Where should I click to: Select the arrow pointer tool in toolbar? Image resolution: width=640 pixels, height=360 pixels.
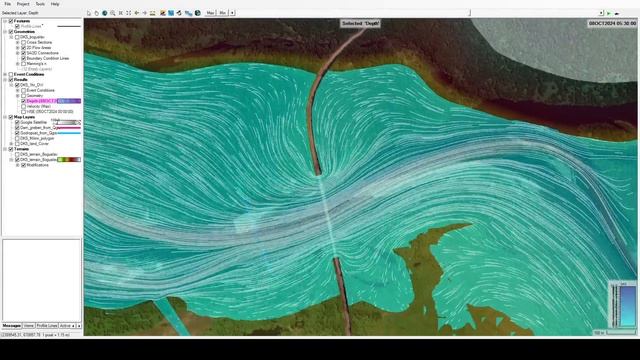pyautogui.click(x=89, y=13)
